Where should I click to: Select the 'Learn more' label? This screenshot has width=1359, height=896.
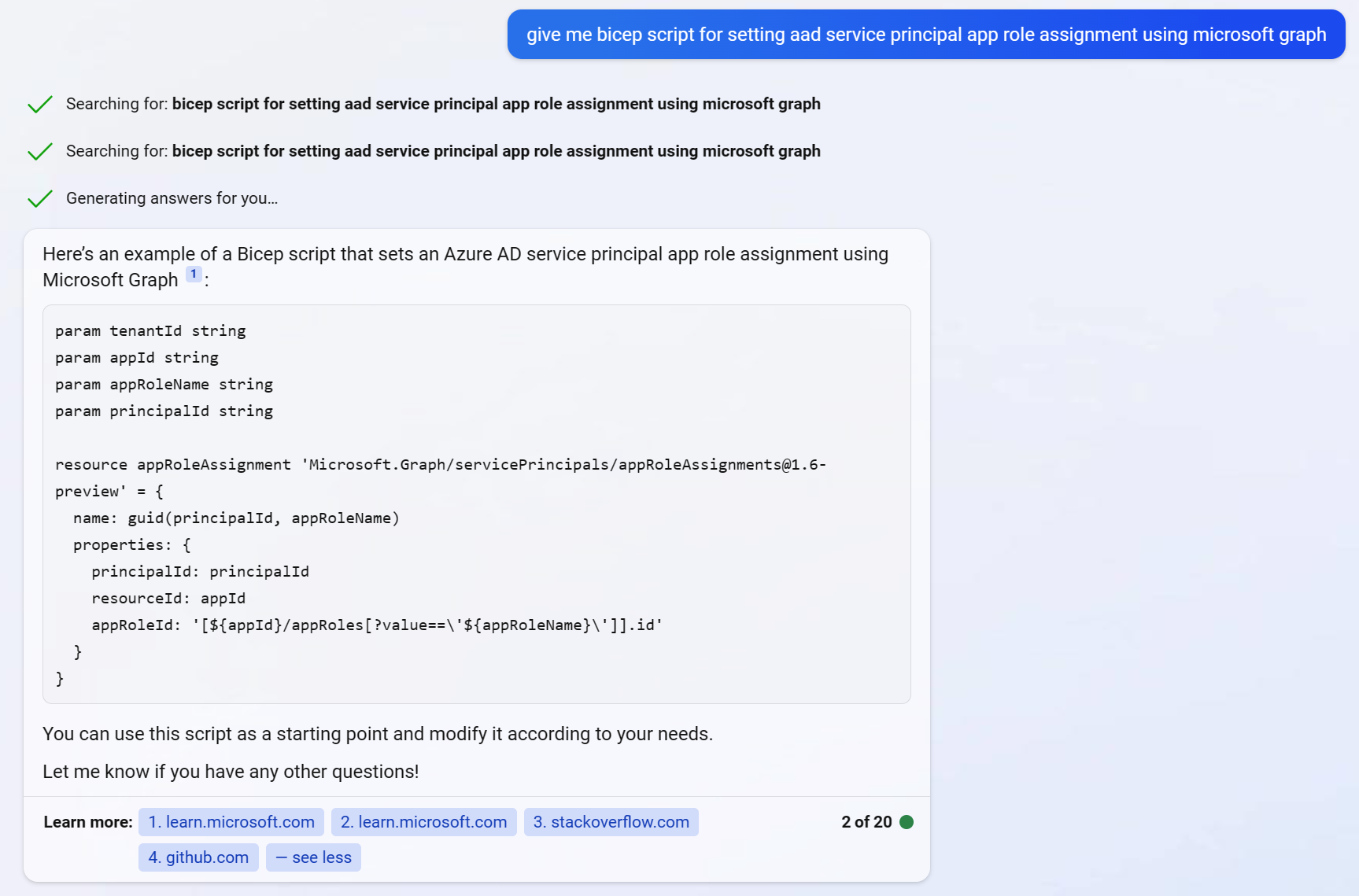(87, 821)
